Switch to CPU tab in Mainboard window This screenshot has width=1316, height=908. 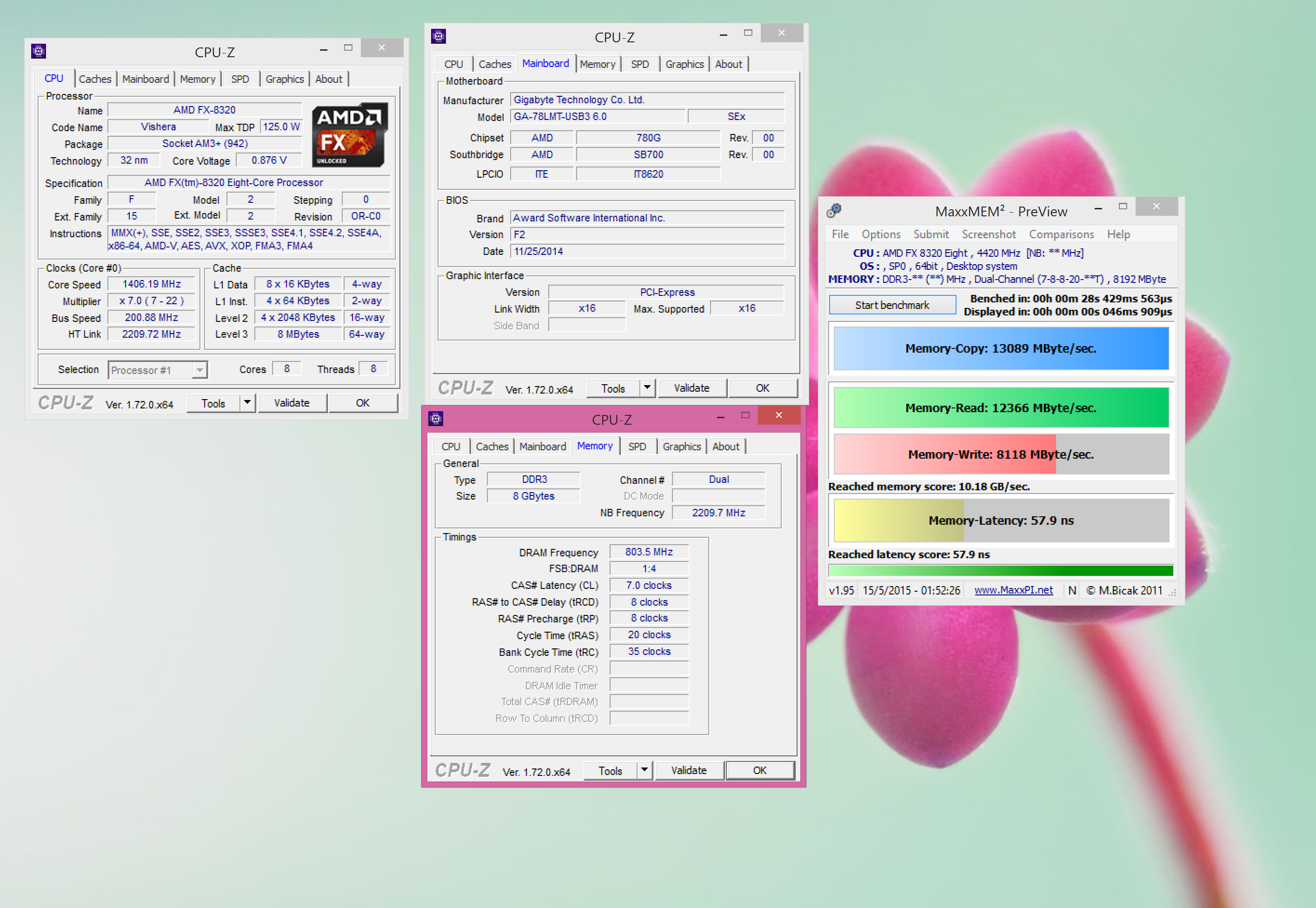click(454, 64)
